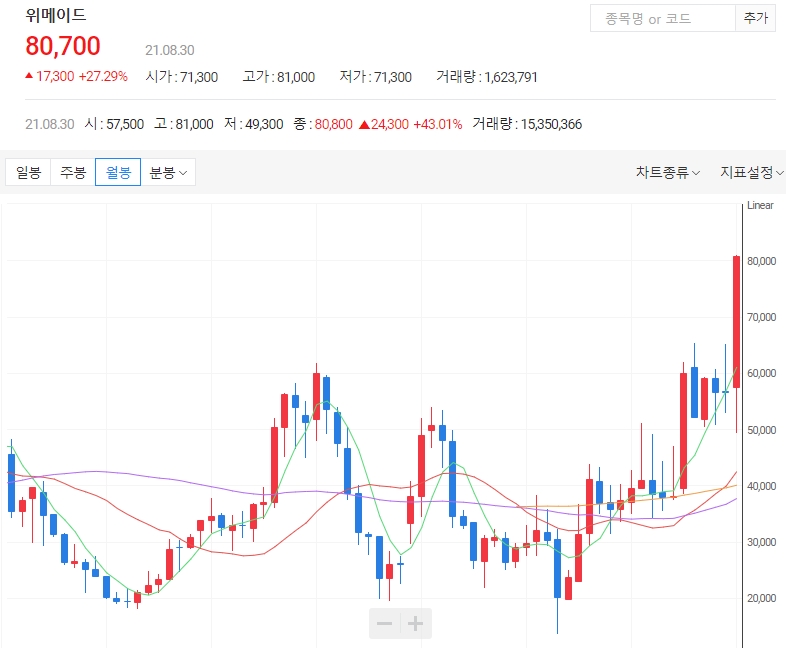Click the 시 57,500 open value

(114, 124)
